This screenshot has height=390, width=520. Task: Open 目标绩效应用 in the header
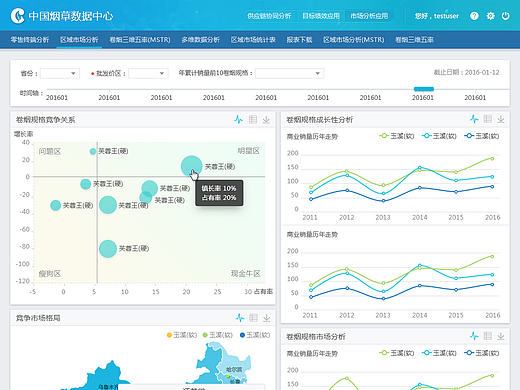pyautogui.click(x=321, y=16)
